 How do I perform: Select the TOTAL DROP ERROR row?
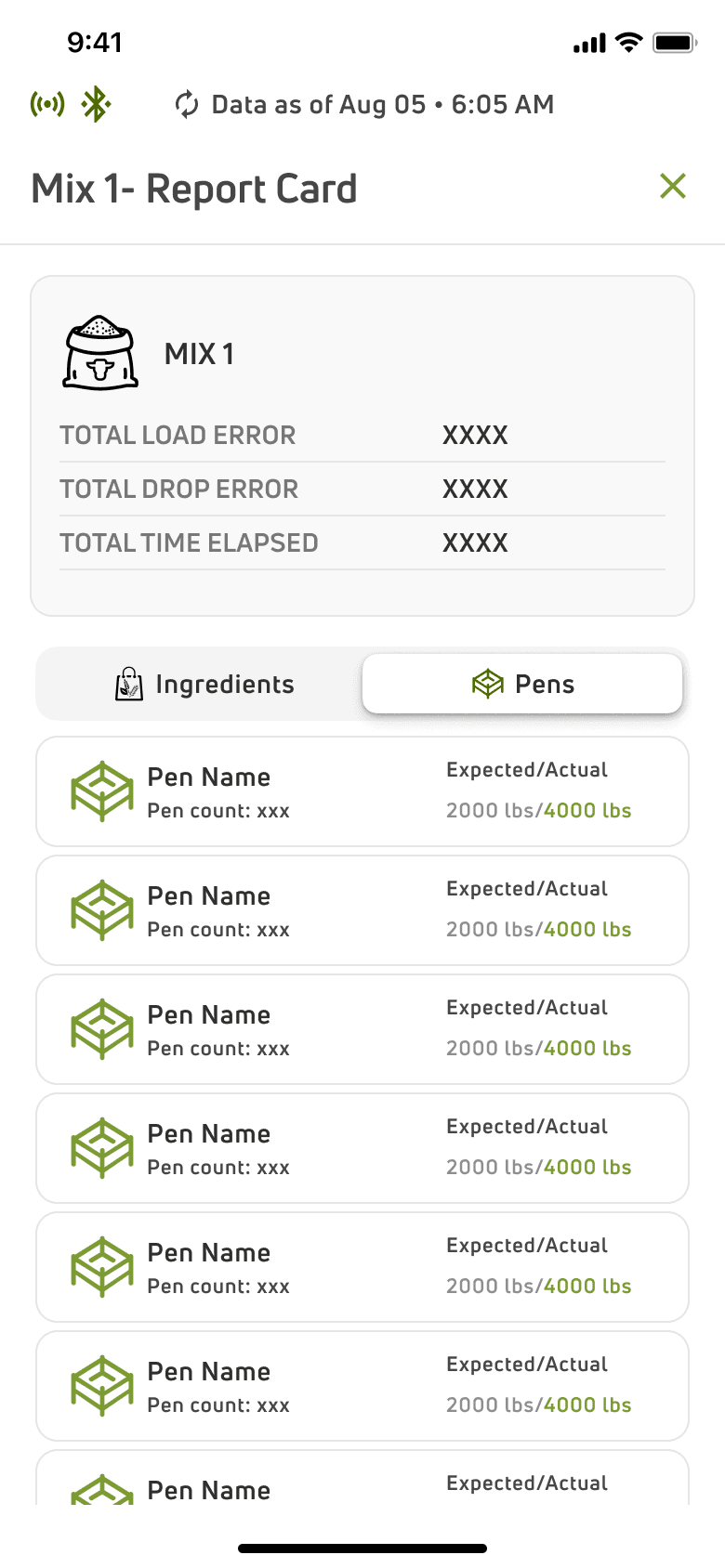click(x=362, y=490)
